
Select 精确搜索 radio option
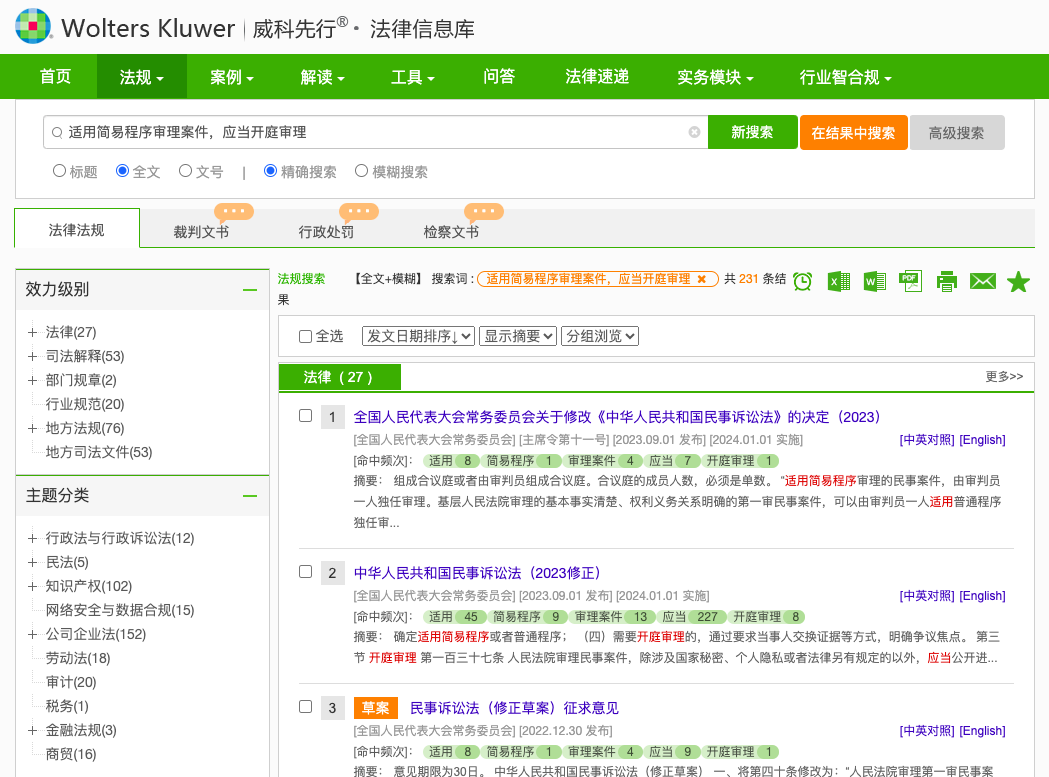tap(270, 171)
